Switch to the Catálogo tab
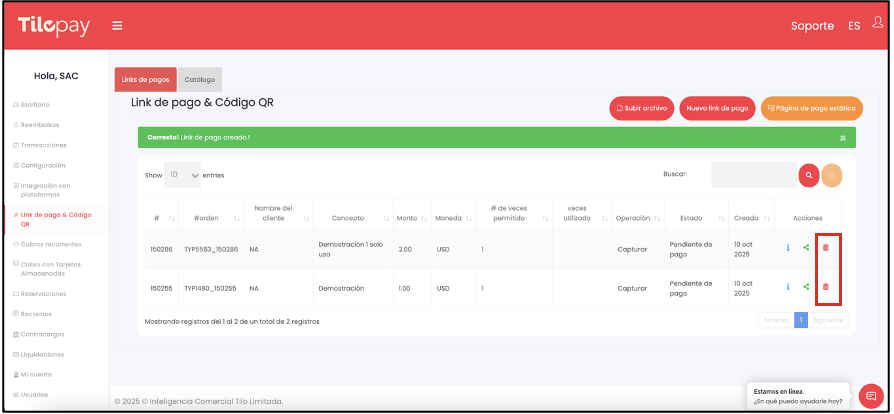The image size is (894, 414). 200,79
